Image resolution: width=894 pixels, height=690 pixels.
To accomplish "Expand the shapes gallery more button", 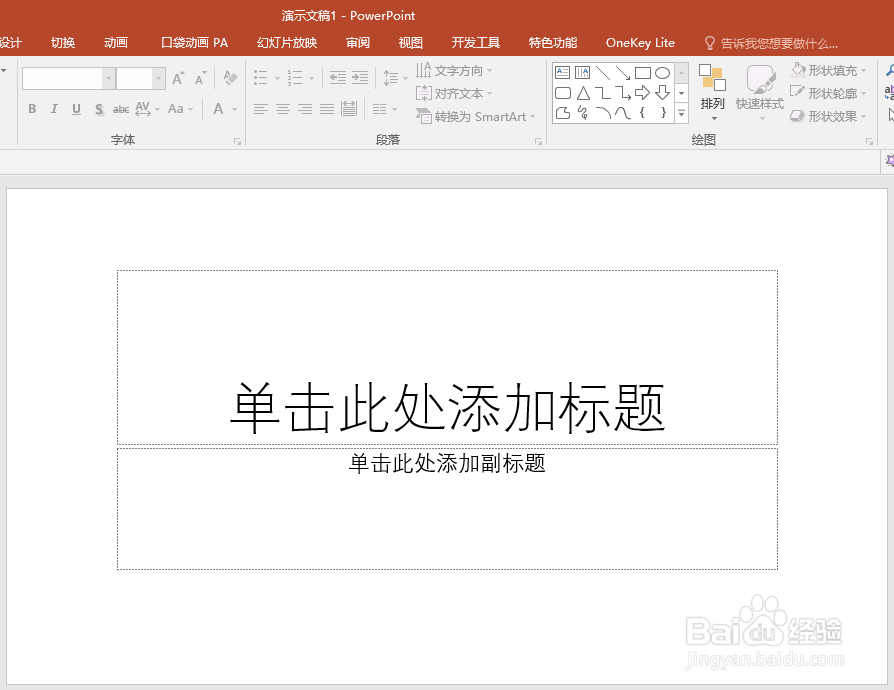I will 681,113.
